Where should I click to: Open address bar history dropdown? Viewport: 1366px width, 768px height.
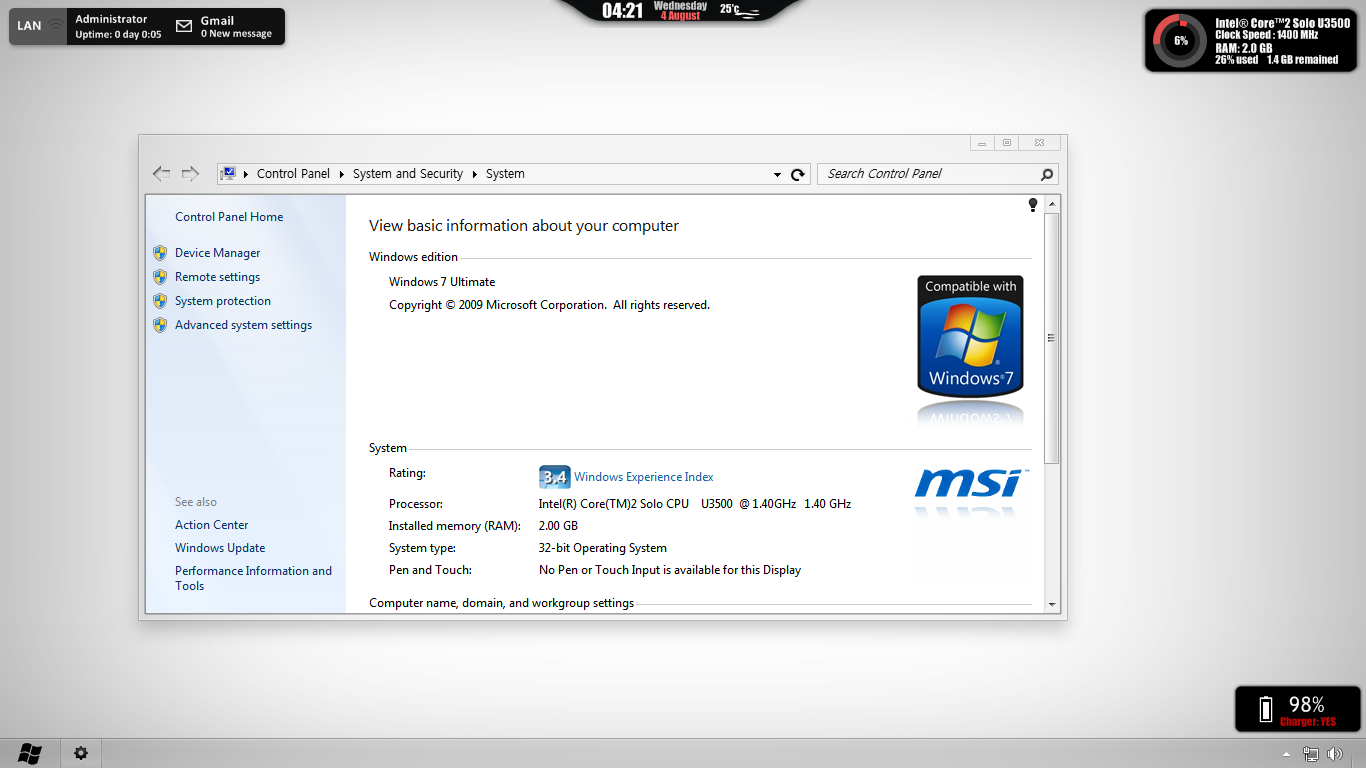(x=777, y=175)
